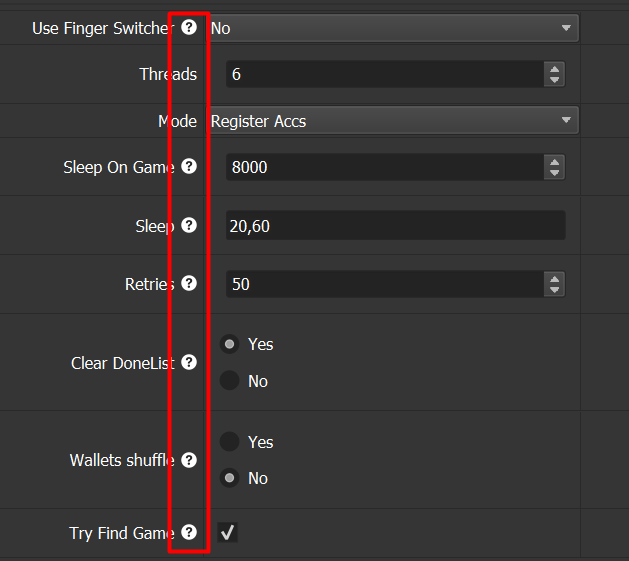The height and width of the screenshot is (561, 629).
Task: Click help icon next to Use Finger Switcher
Action: [189, 28]
